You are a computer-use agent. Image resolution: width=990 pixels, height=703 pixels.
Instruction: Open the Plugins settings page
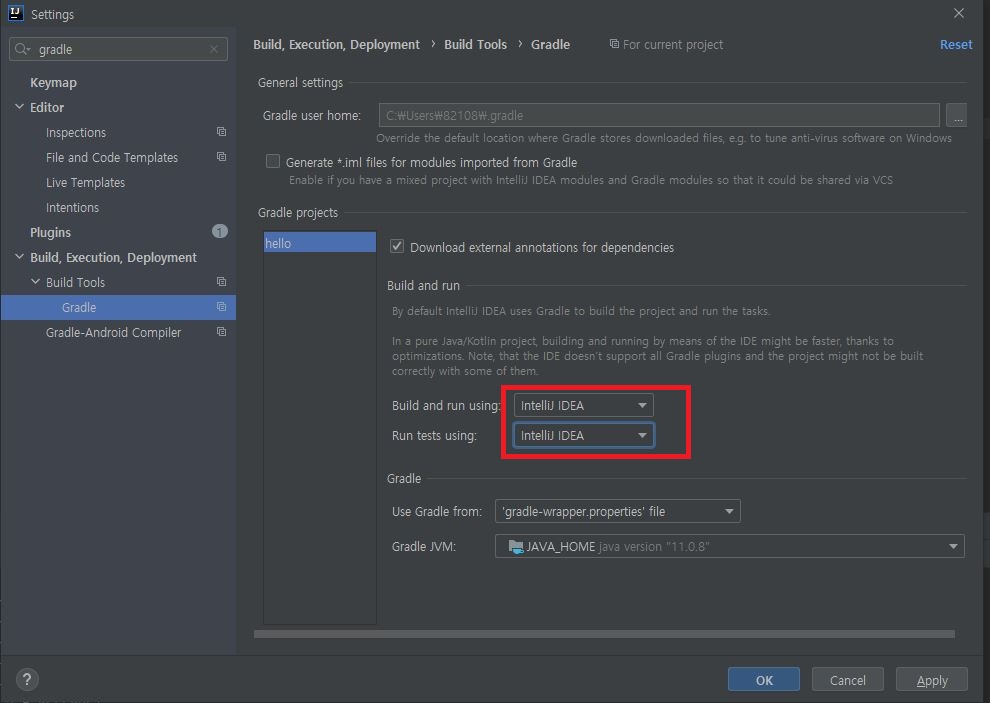(x=51, y=232)
